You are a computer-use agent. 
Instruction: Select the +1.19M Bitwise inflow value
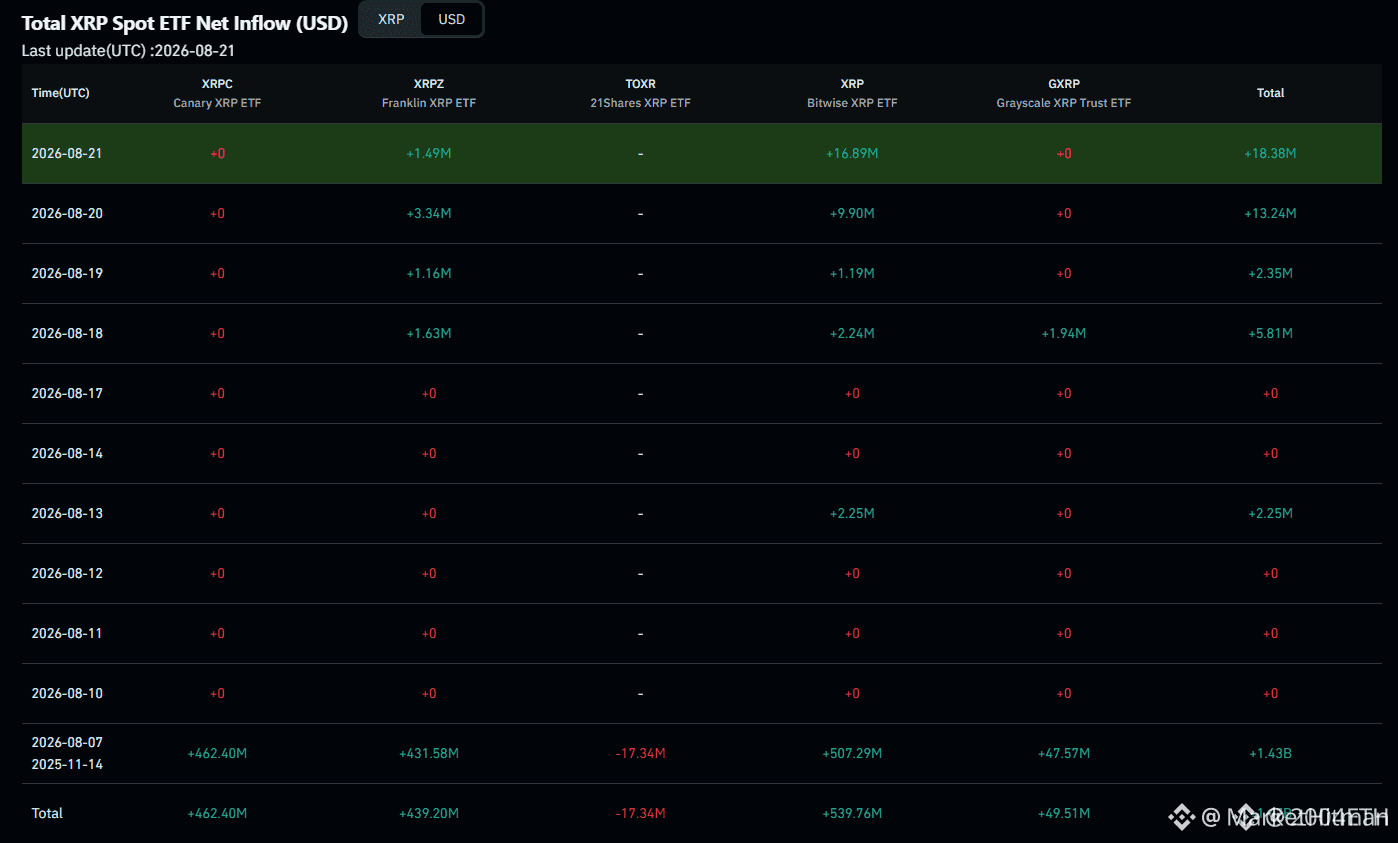[852, 273]
